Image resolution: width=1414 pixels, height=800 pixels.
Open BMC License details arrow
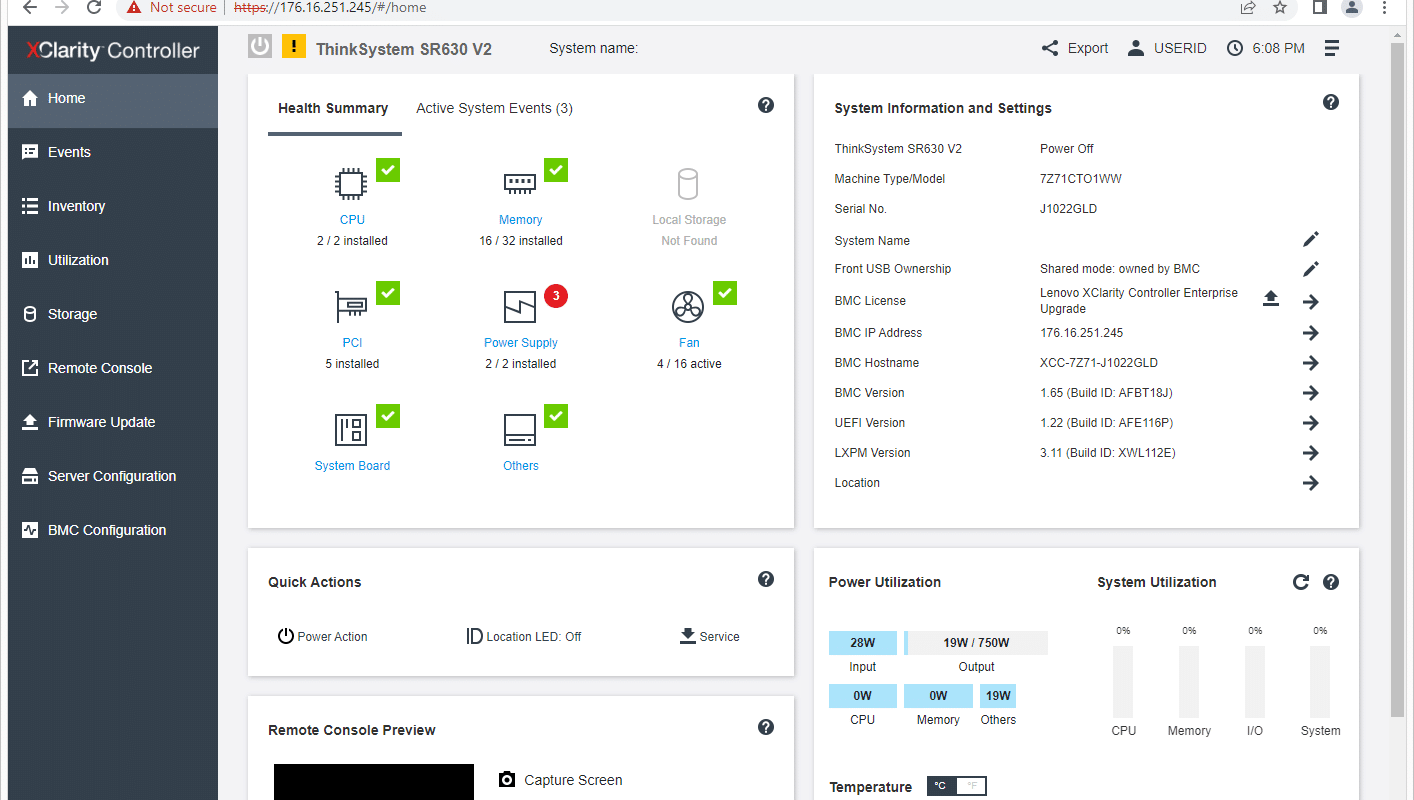pyautogui.click(x=1311, y=302)
